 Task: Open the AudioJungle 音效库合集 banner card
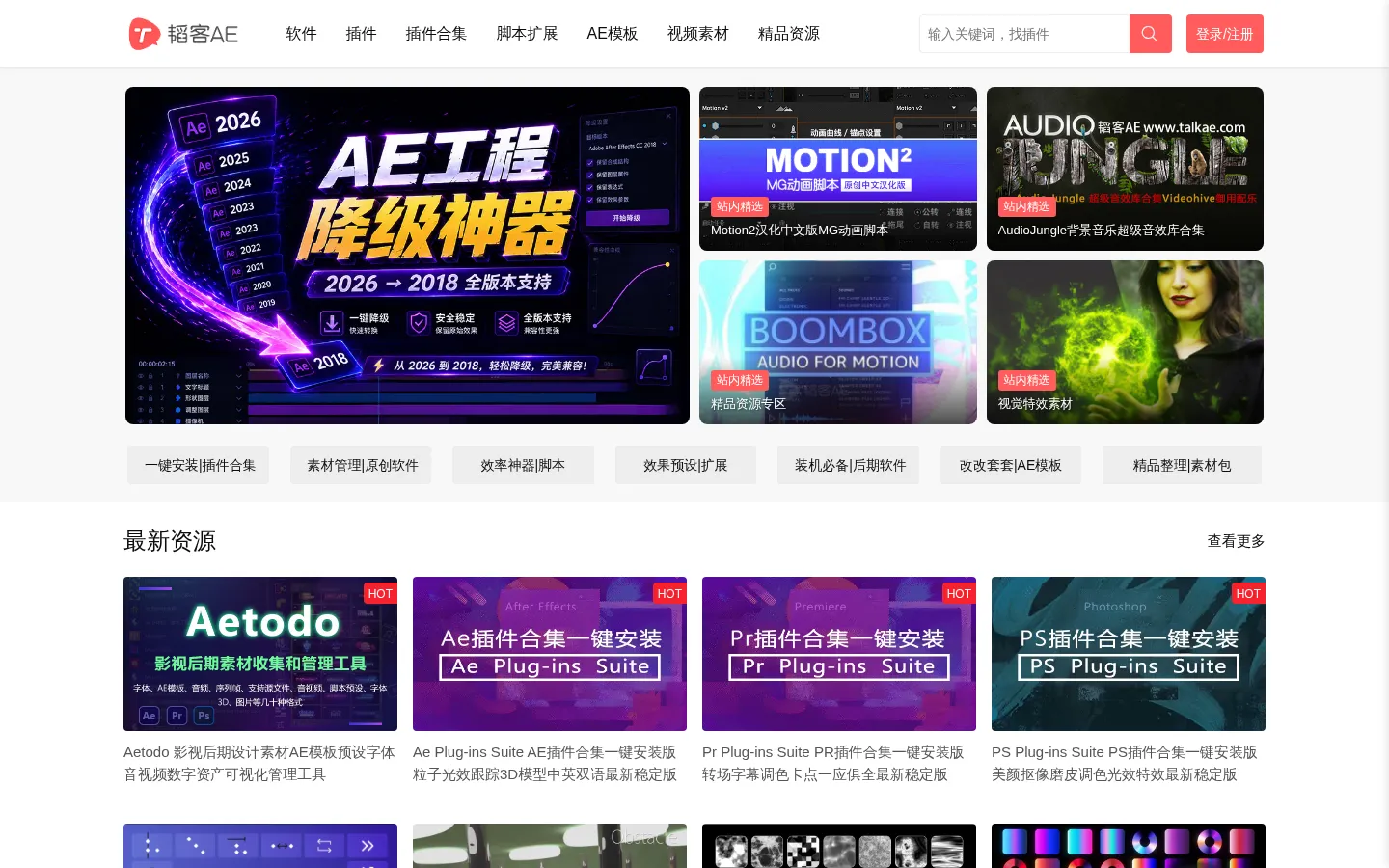pos(1125,169)
